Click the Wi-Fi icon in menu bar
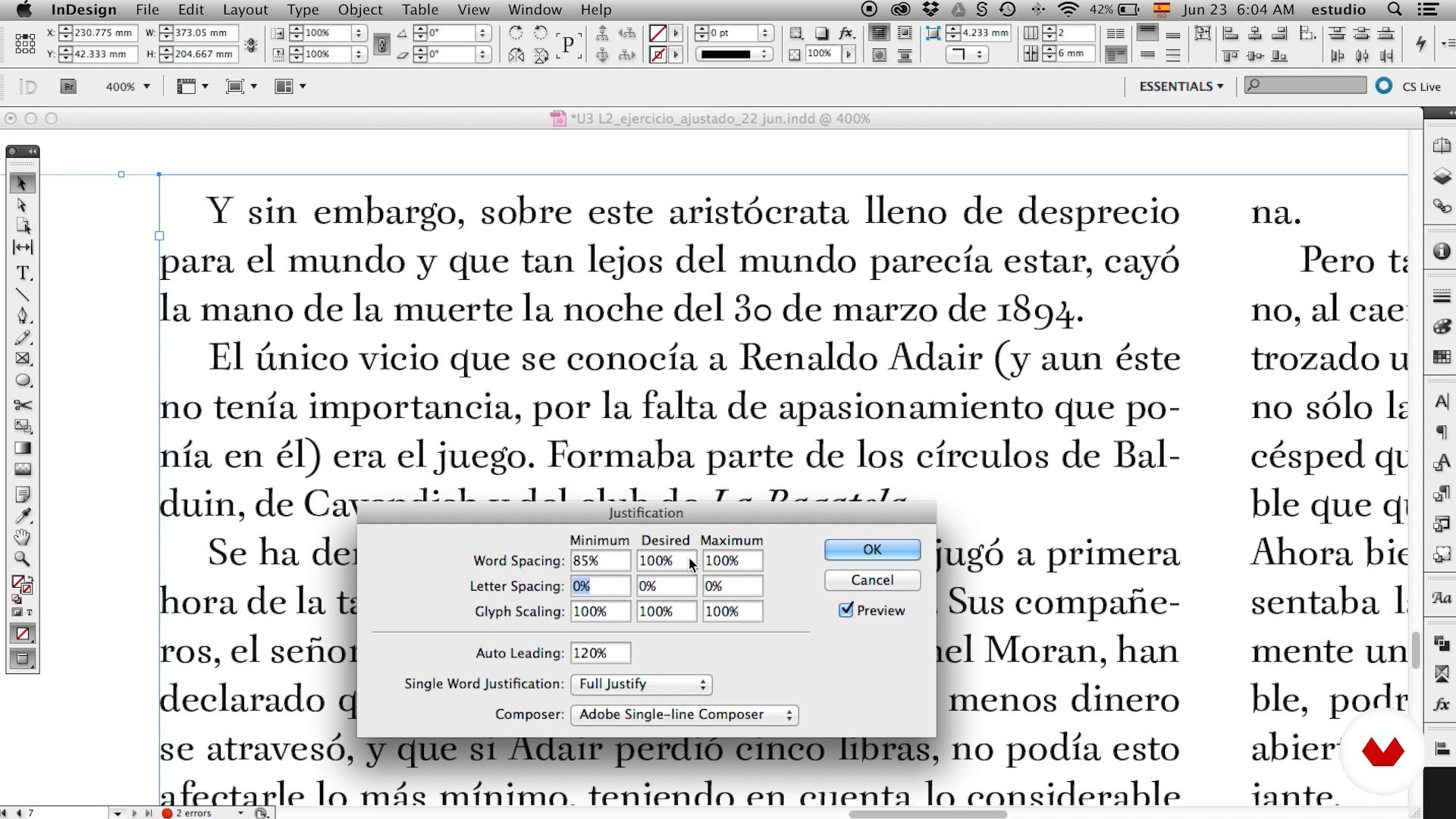The width and height of the screenshot is (1456, 819). tap(1068, 10)
